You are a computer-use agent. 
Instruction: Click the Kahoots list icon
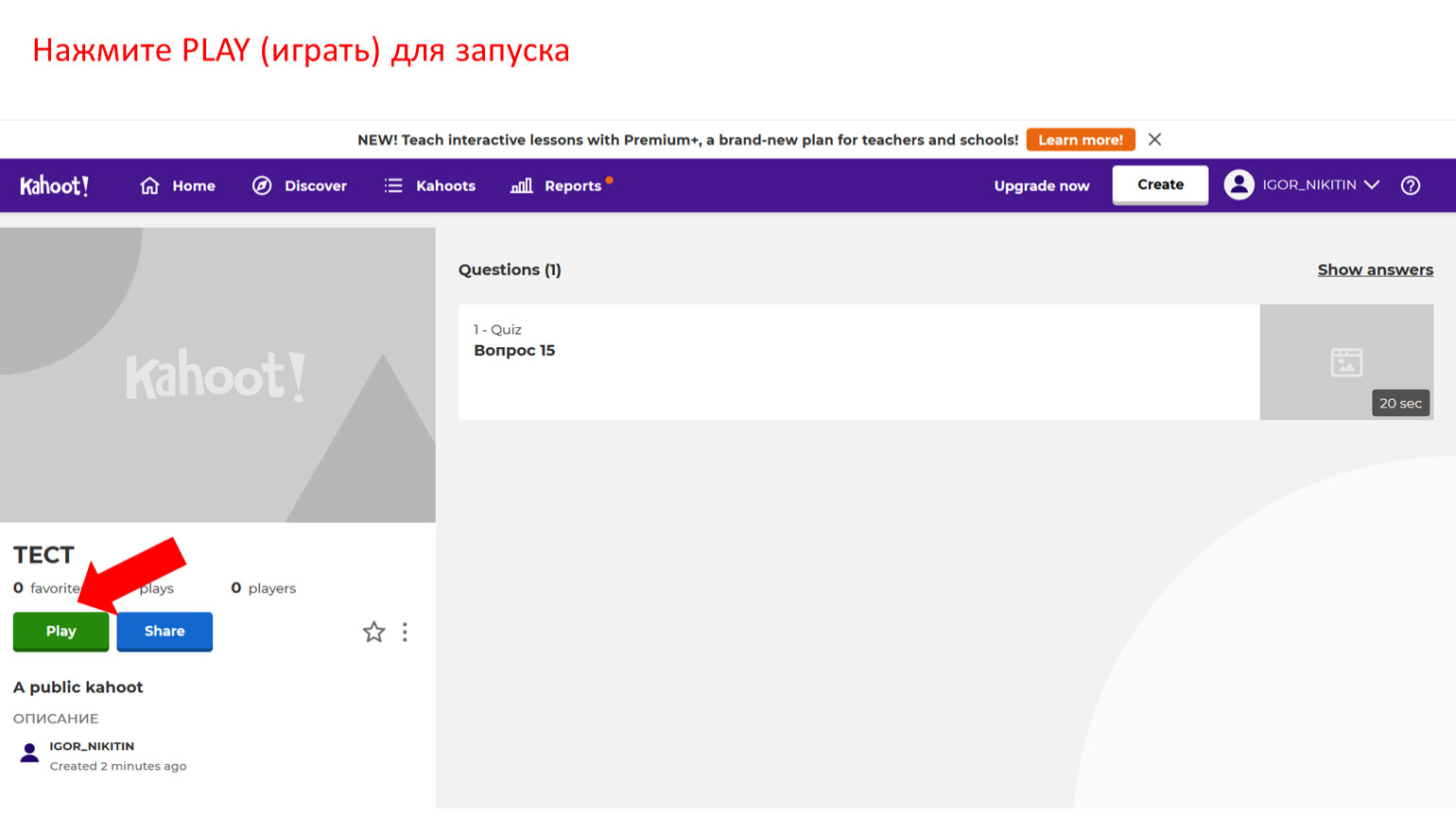(x=393, y=185)
